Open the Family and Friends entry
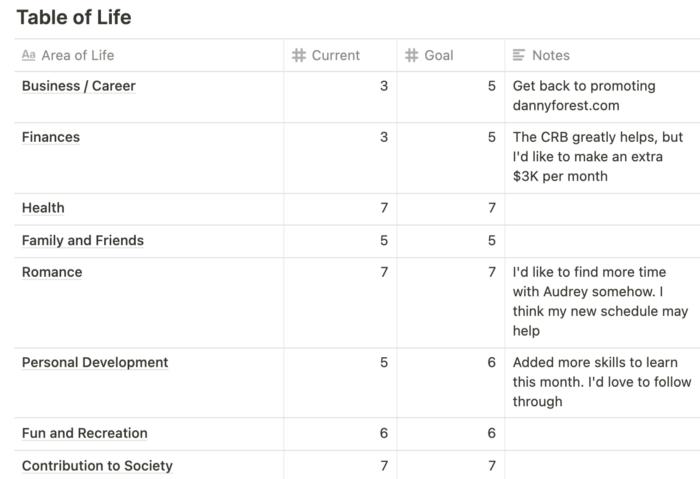Viewport: 700px width, 479px height. coord(83,241)
